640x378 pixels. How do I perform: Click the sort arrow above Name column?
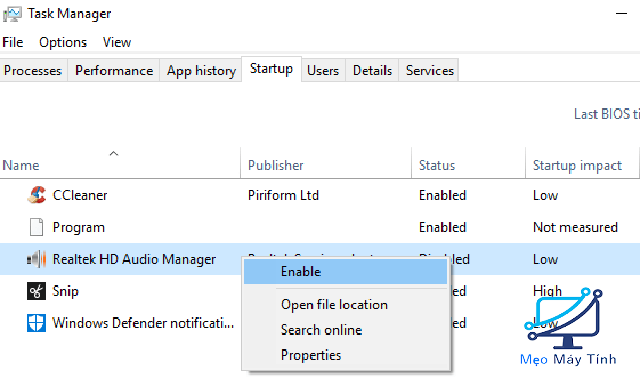[114, 153]
